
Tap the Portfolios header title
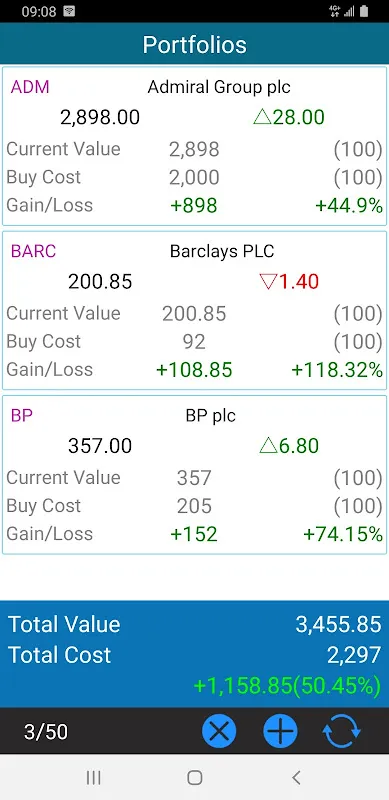(194, 44)
